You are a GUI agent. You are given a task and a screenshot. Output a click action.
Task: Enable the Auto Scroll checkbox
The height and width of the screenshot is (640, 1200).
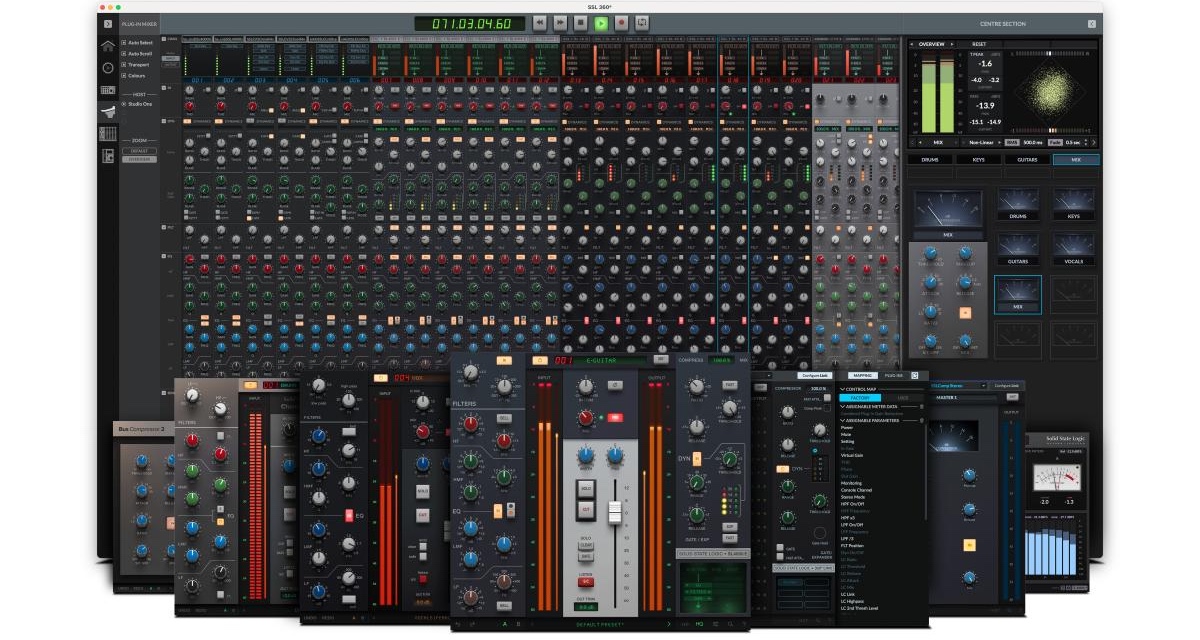pyautogui.click(x=124, y=54)
